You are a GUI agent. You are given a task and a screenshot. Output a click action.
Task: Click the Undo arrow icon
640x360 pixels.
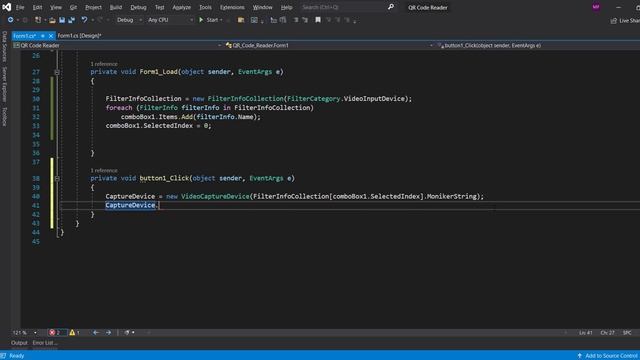(84, 20)
